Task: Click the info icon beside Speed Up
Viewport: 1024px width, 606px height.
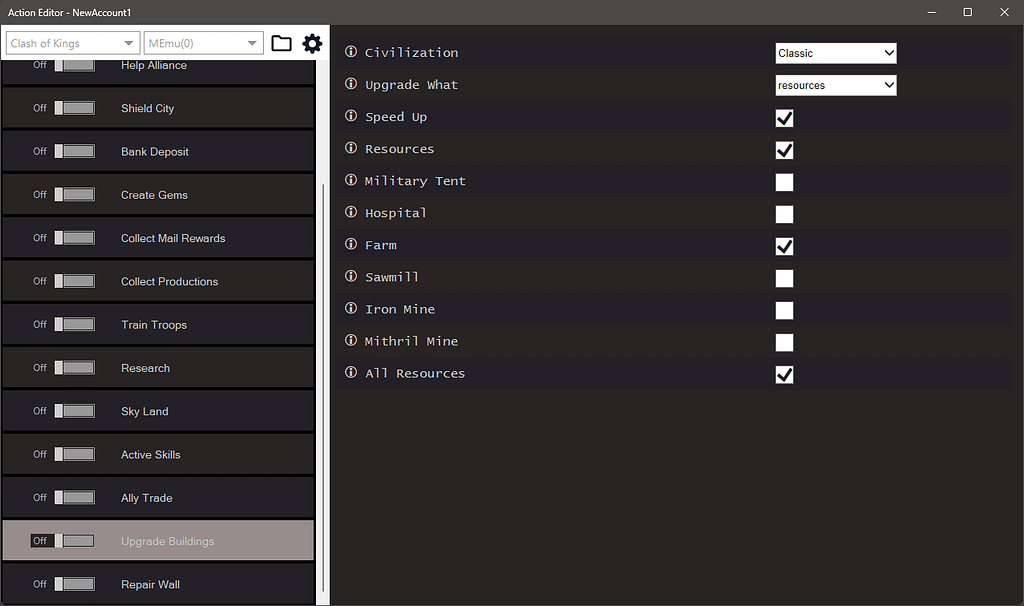Action: pyautogui.click(x=350, y=116)
